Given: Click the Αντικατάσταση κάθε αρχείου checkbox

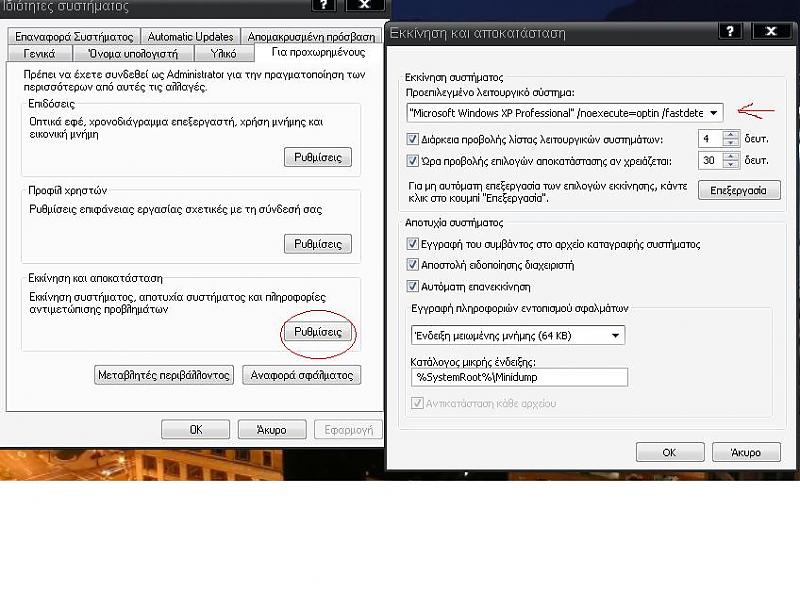Looking at the screenshot, I should [417, 403].
